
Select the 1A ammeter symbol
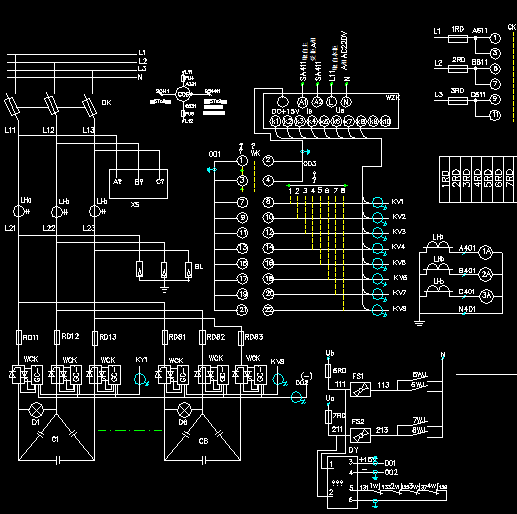coord(486,252)
